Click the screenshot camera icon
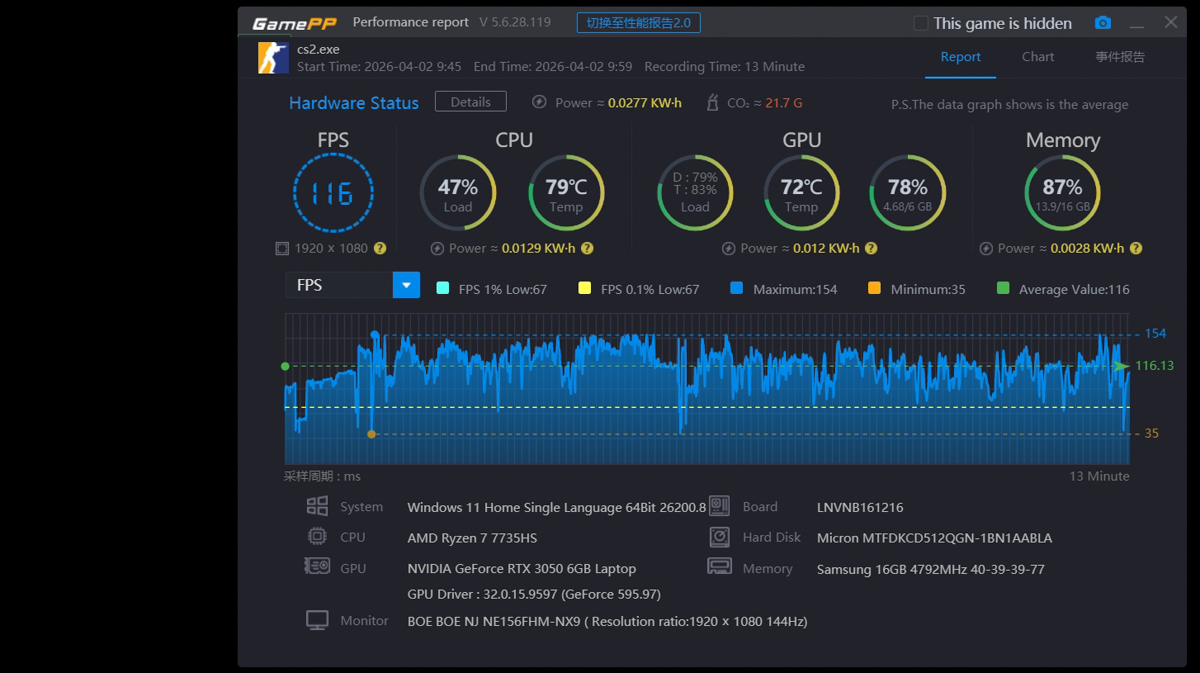The height and width of the screenshot is (673, 1200). (1102, 23)
